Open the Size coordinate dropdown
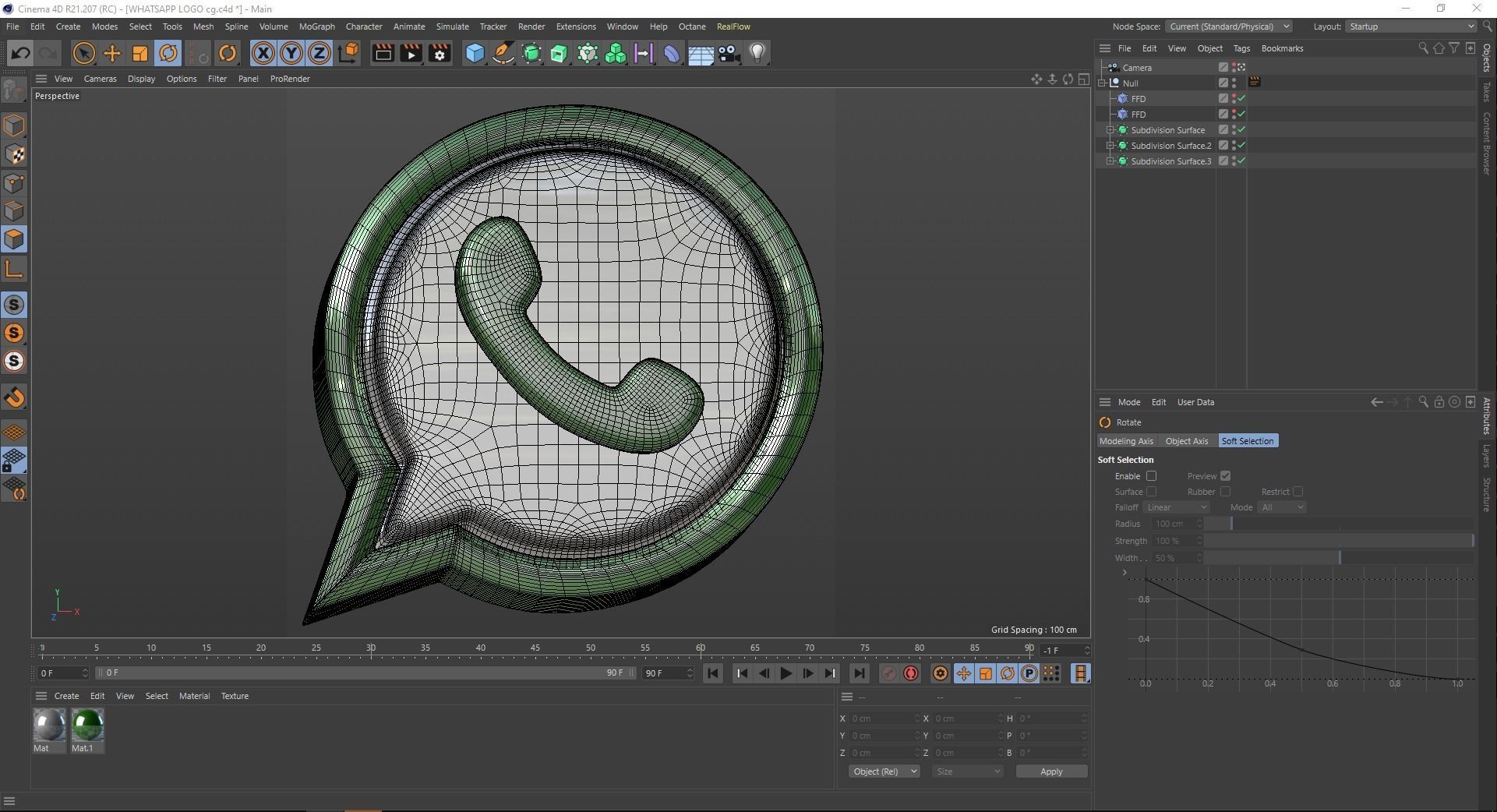 click(x=967, y=771)
